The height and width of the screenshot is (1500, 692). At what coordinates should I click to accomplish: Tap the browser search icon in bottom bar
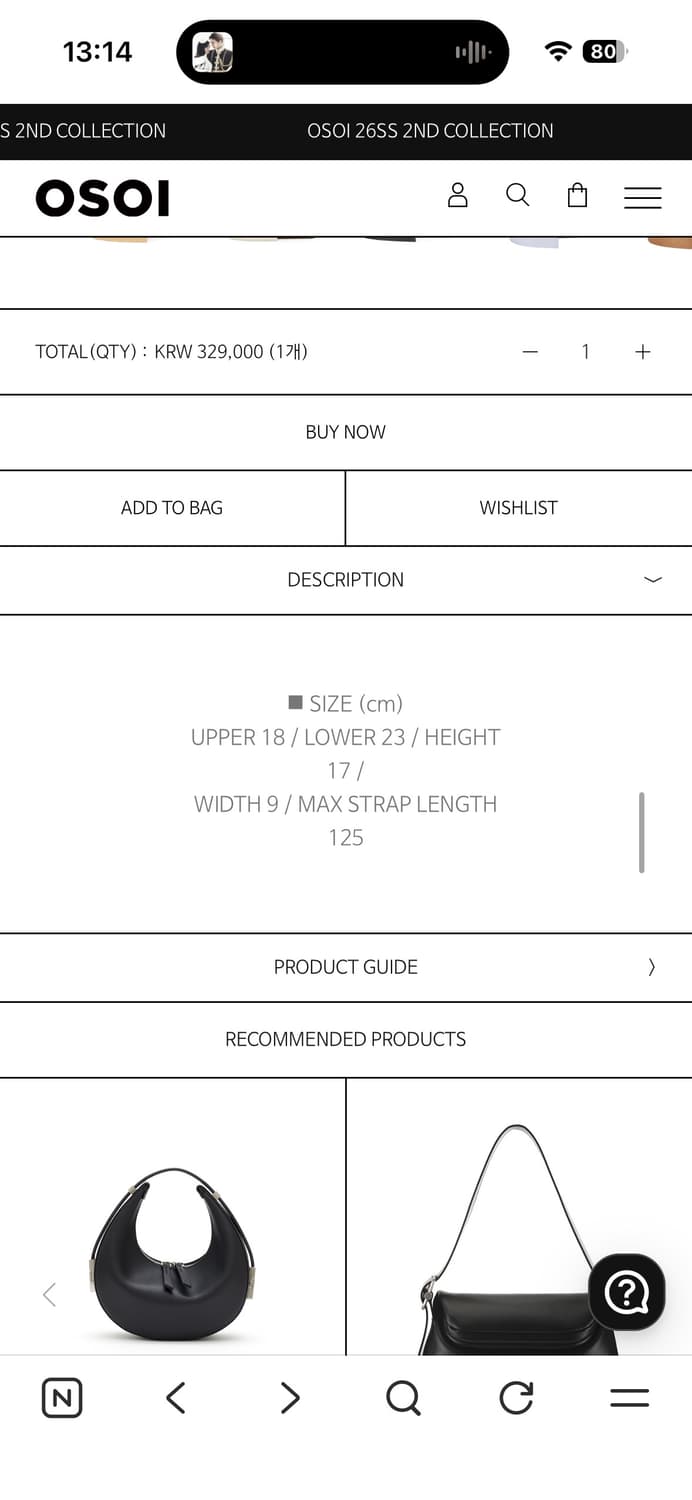point(403,1397)
